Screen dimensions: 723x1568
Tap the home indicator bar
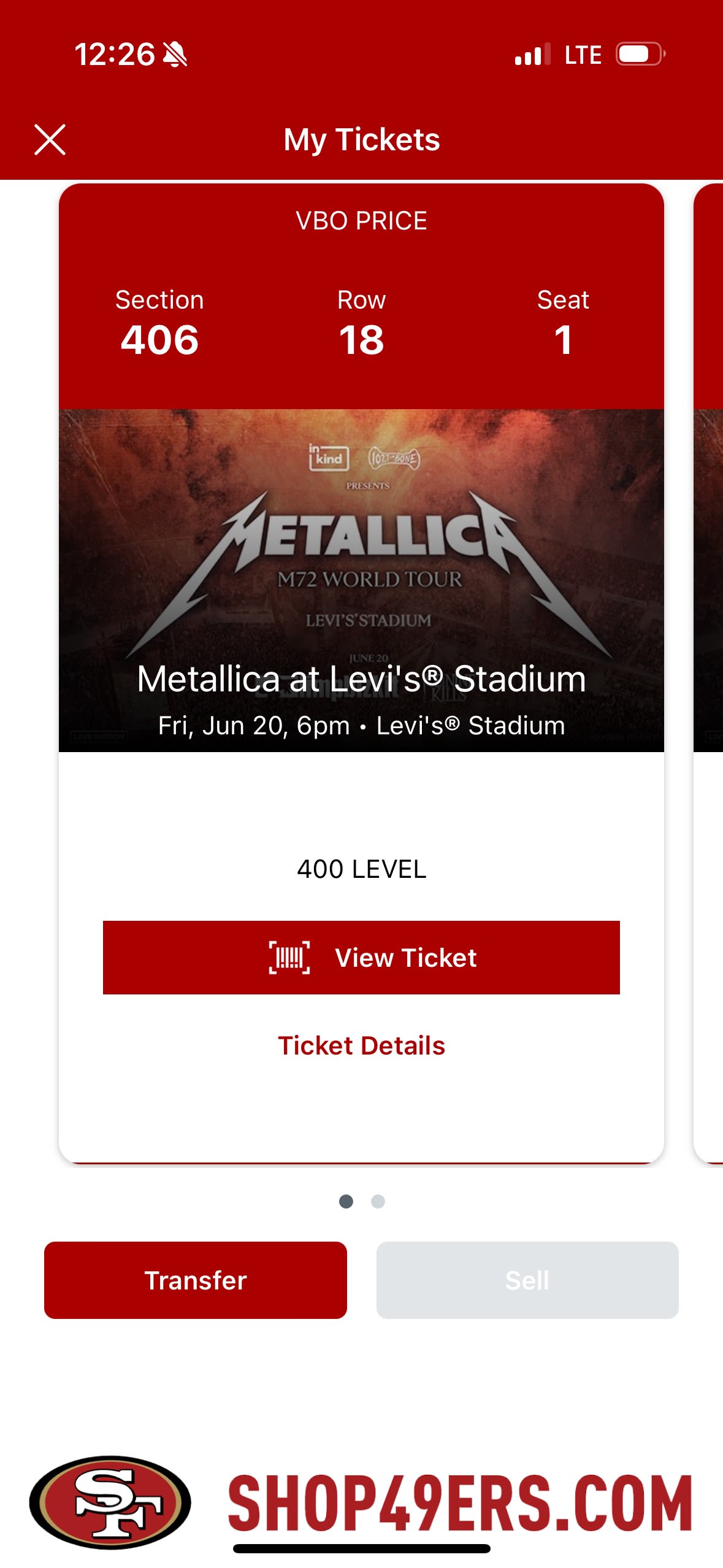[361, 1549]
